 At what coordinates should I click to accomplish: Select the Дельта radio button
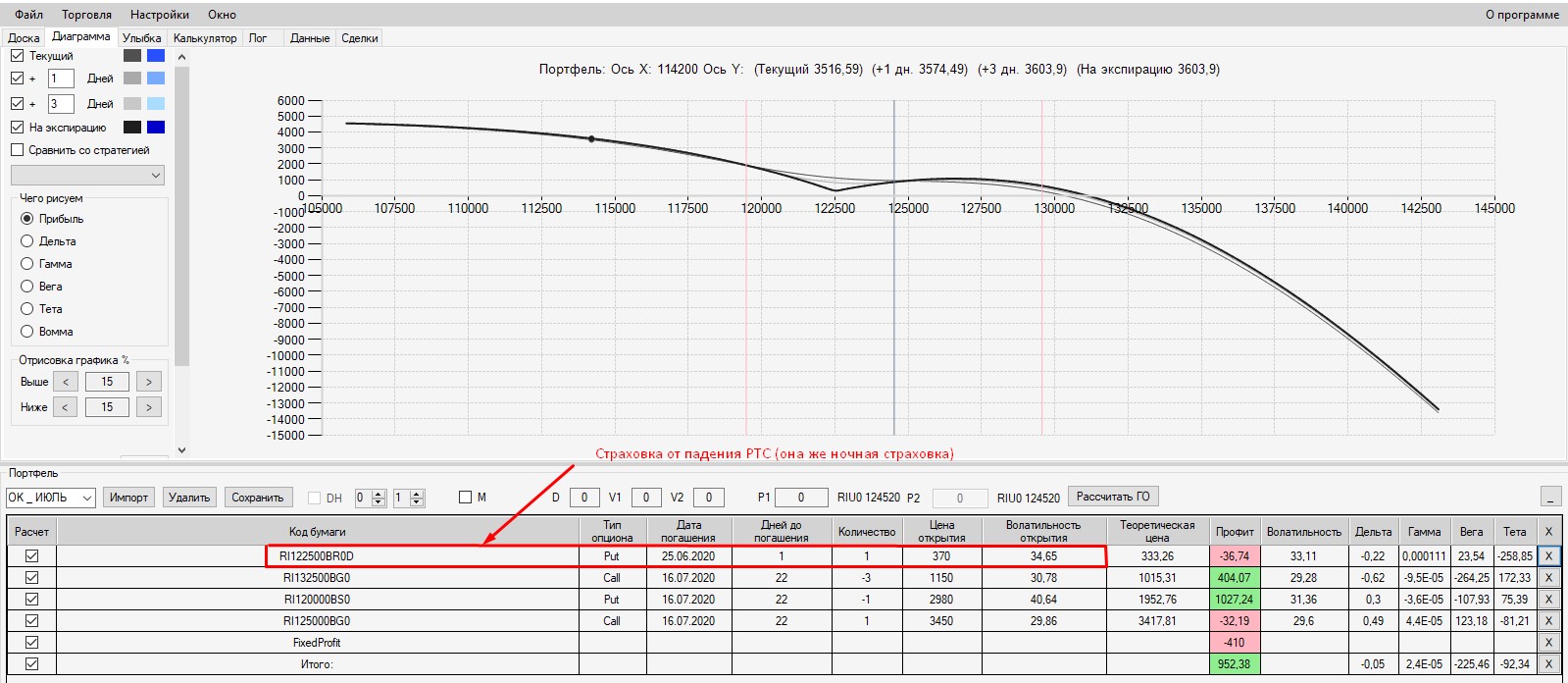point(27,241)
